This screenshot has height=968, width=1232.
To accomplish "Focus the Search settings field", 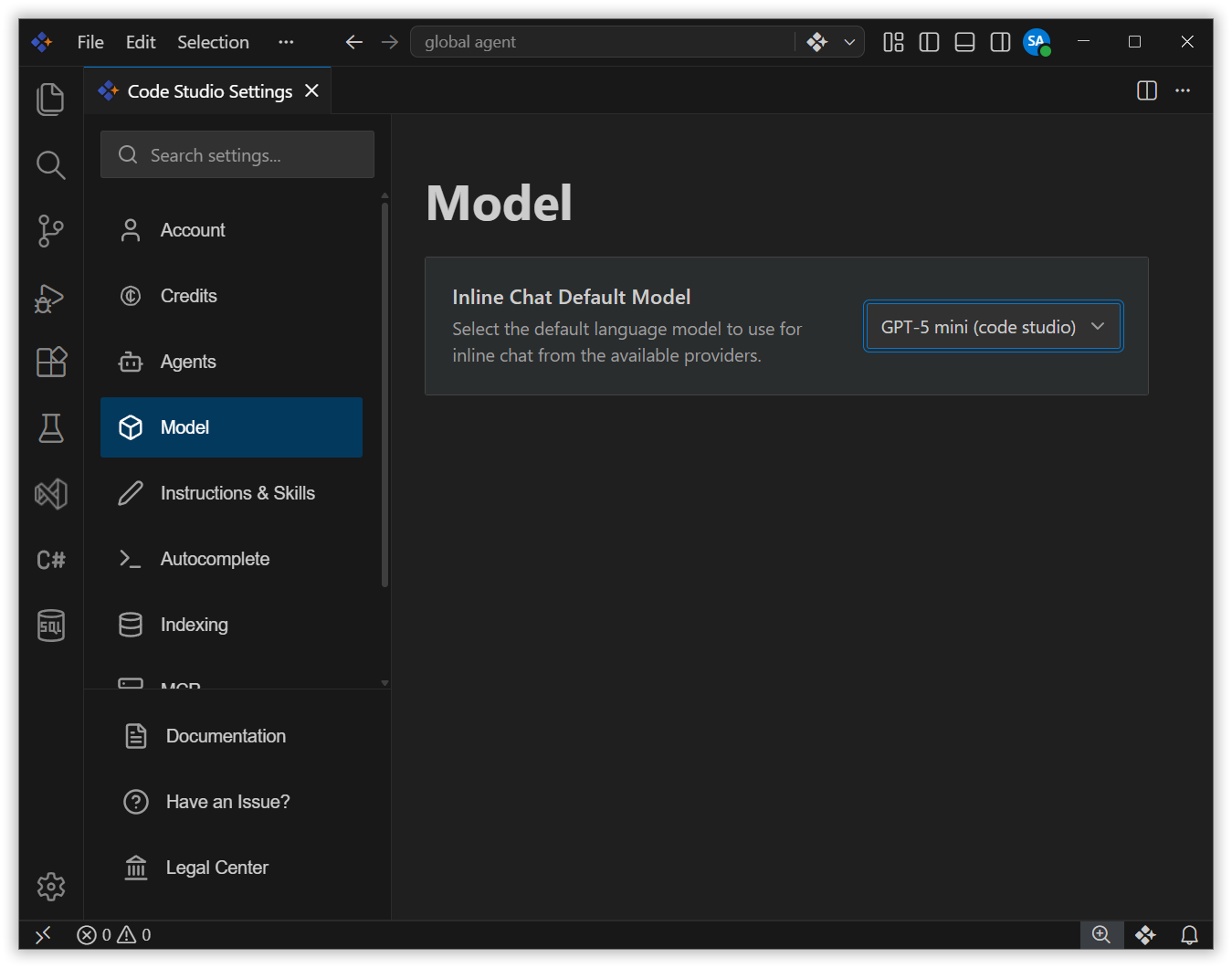I will point(237,154).
